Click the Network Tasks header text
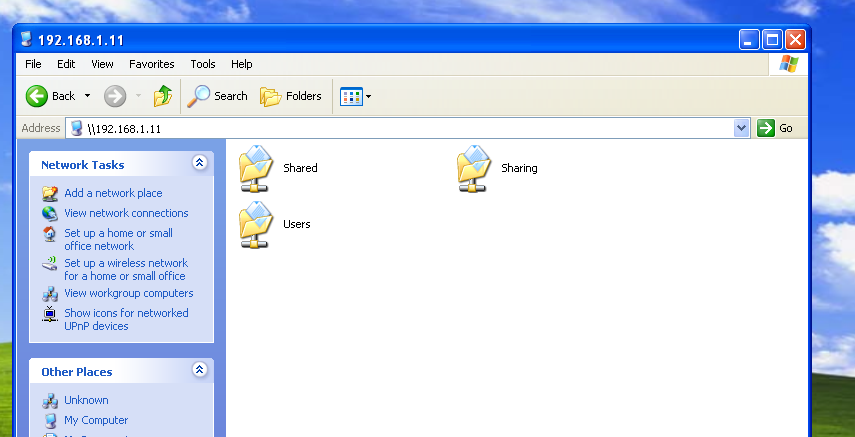855x437 pixels. 83,165
